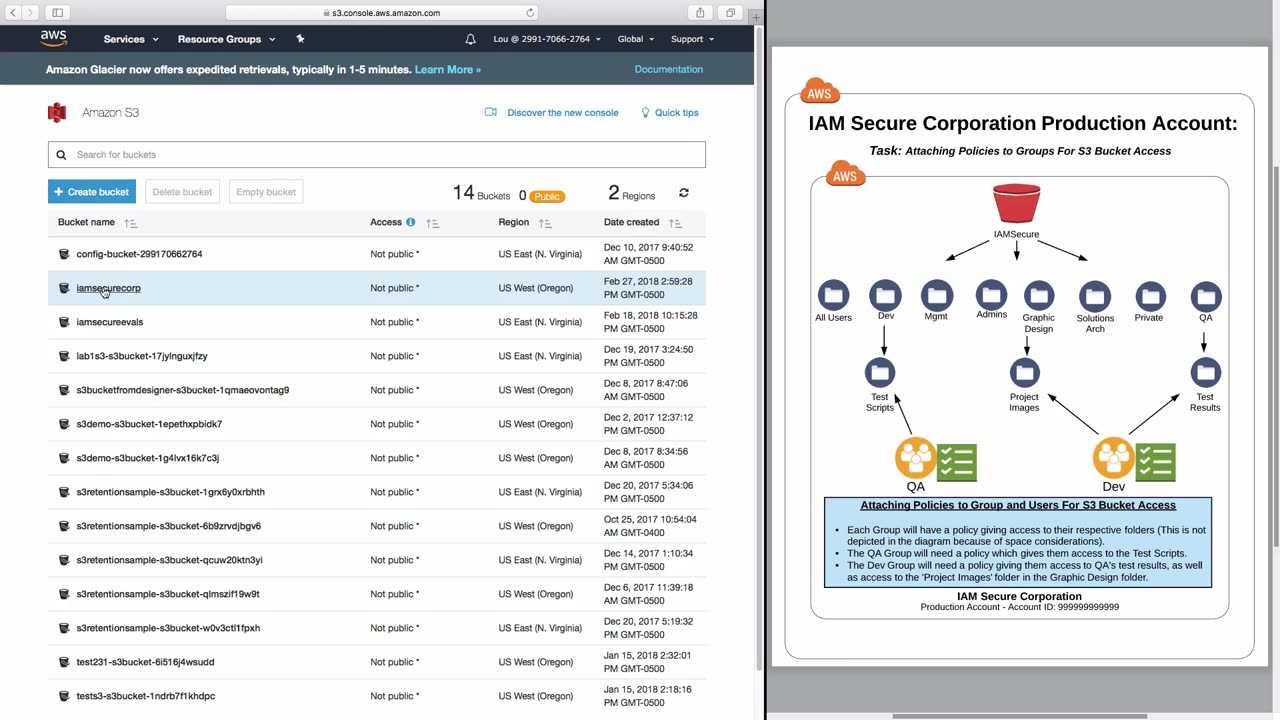Click bucket icon for iamsecureevals
The width and height of the screenshot is (1280, 720).
64,322
